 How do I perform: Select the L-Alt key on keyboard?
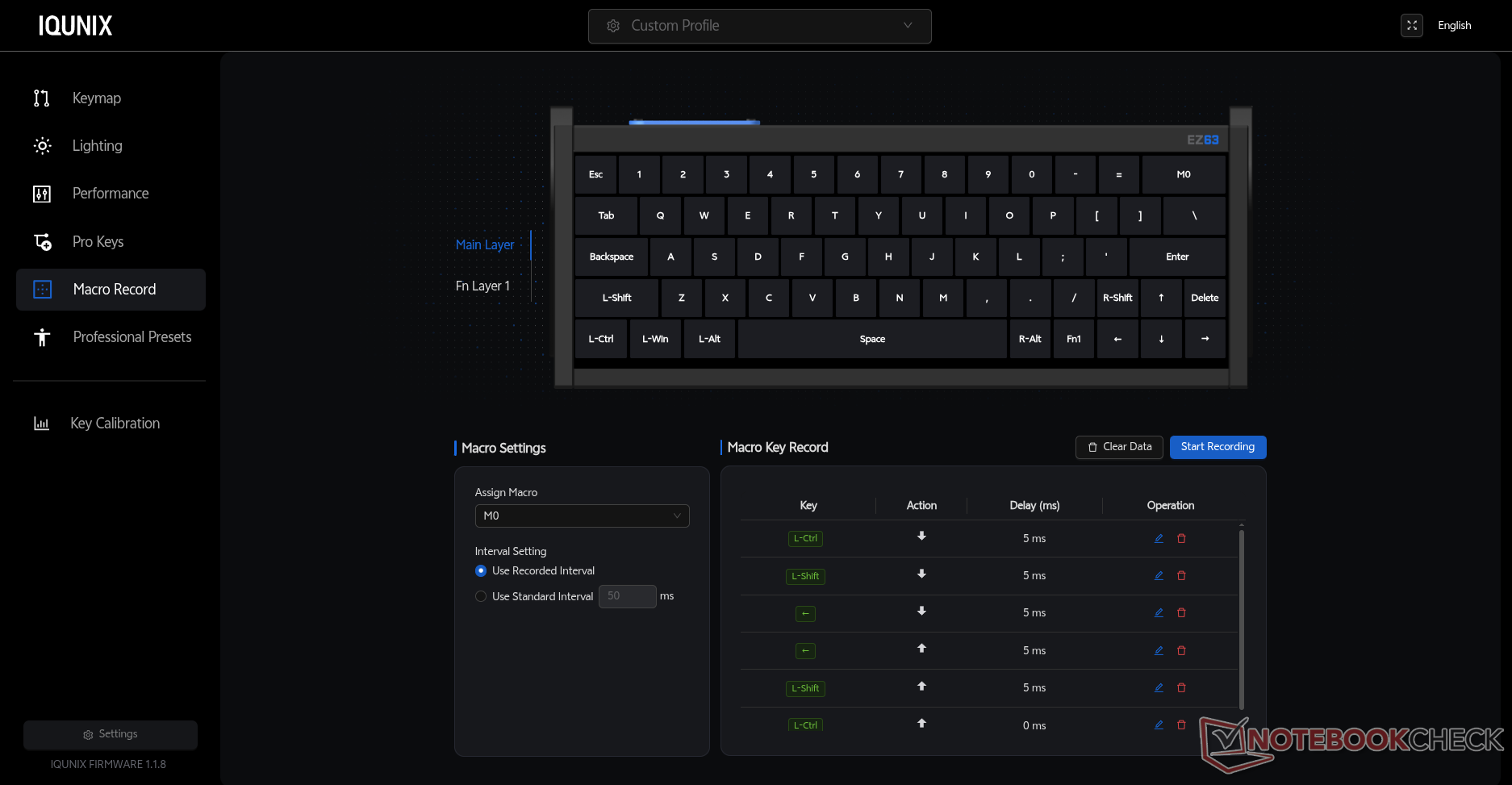[709, 339]
